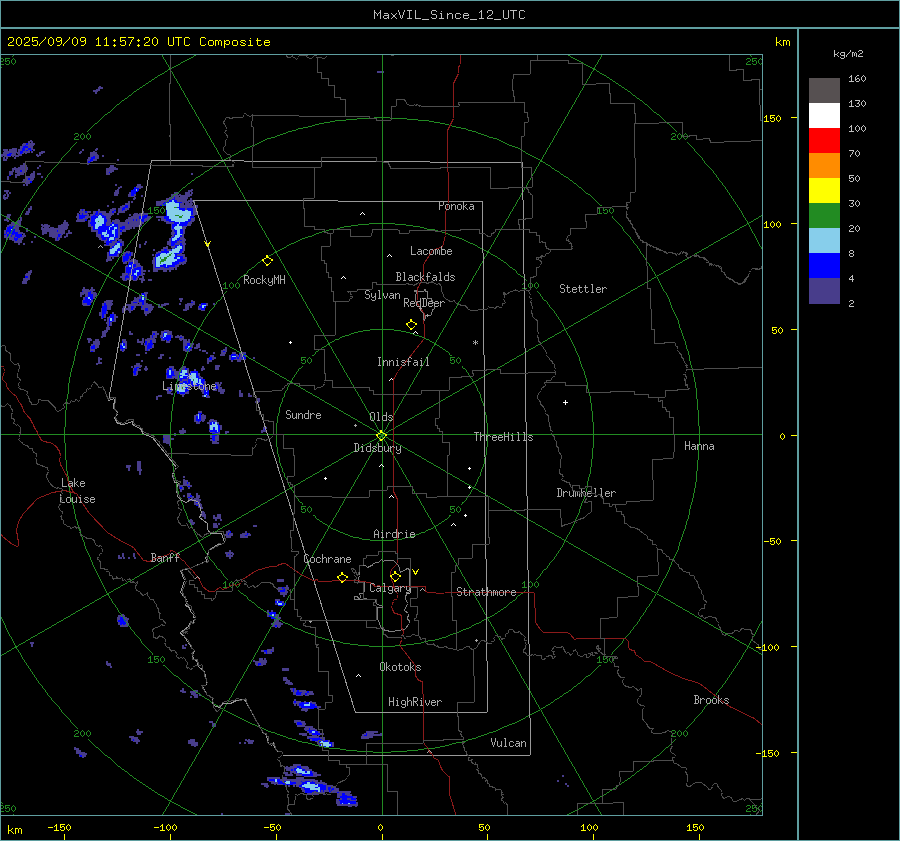Click the yellow diamond marker below RedDeer
Screen dimensions: 900x841
(412, 325)
